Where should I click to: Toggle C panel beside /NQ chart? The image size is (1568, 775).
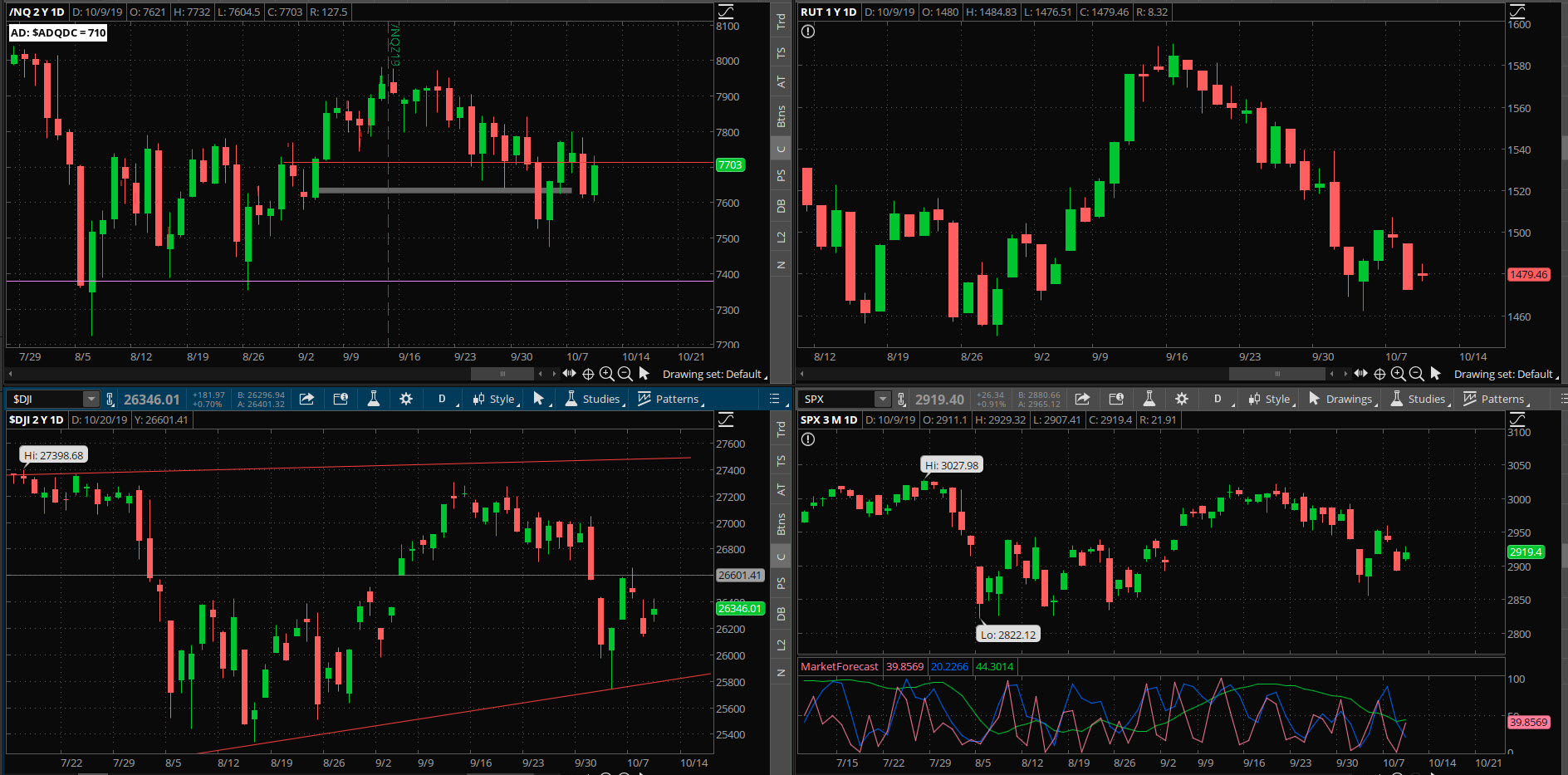(x=781, y=150)
